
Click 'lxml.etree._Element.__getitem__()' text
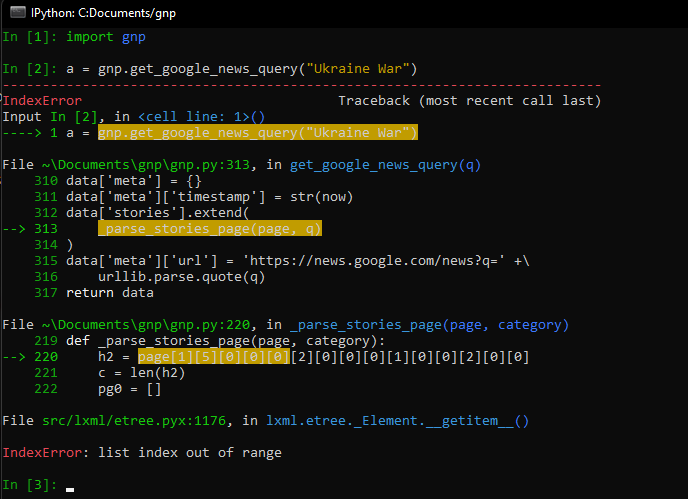[x=398, y=421]
